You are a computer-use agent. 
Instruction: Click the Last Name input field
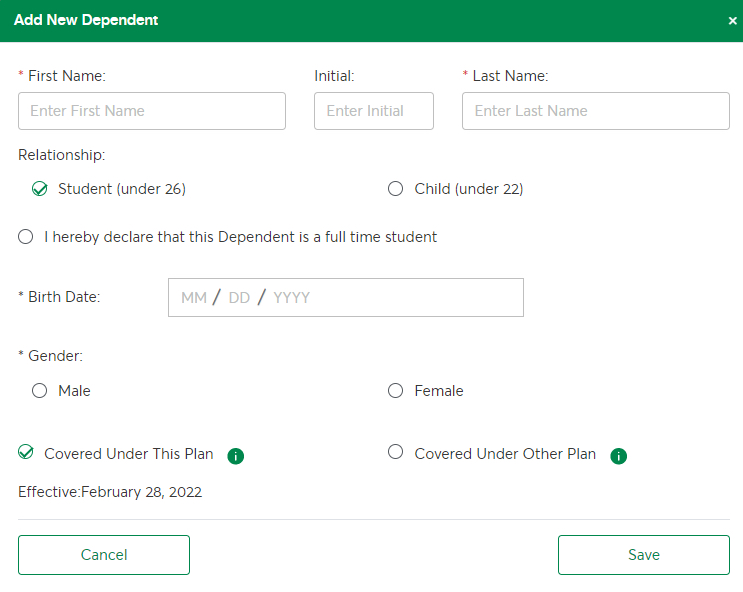coord(596,111)
